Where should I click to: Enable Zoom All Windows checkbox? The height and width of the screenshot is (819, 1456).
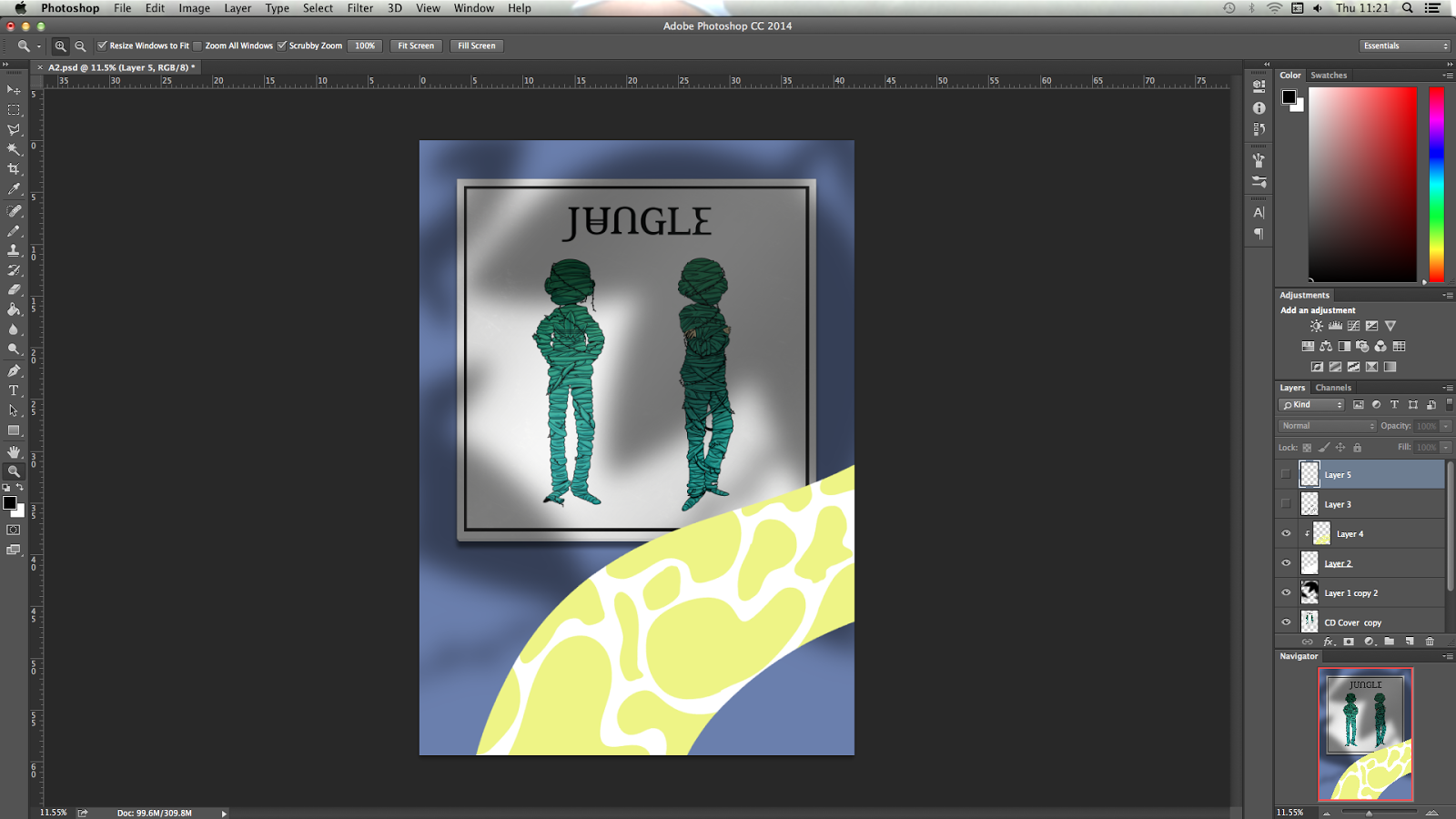click(197, 45)
